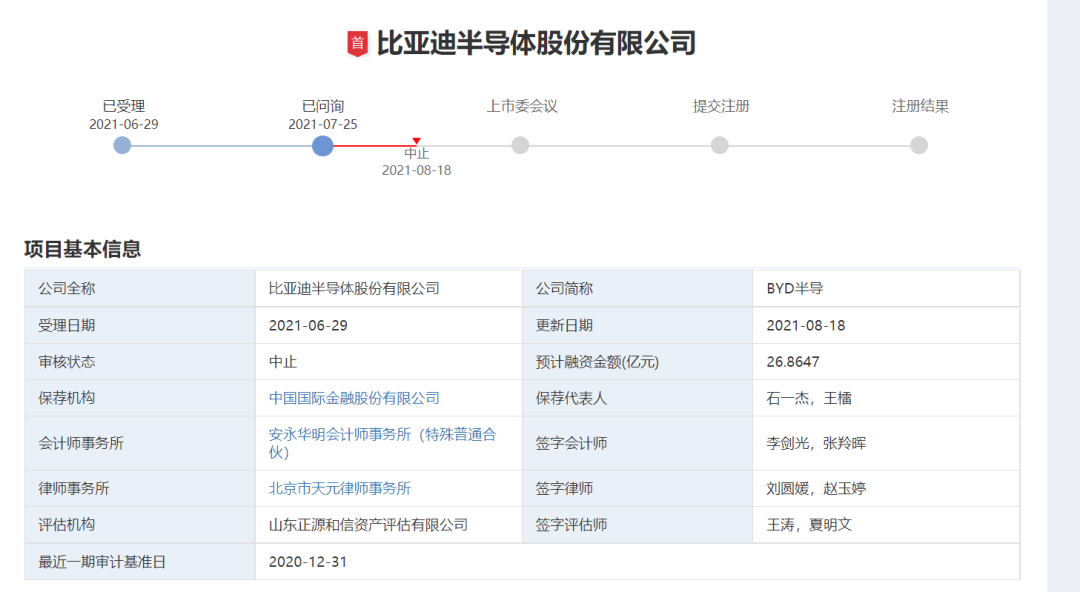Click the 项目基本信息 section heading

pos(83,249)
